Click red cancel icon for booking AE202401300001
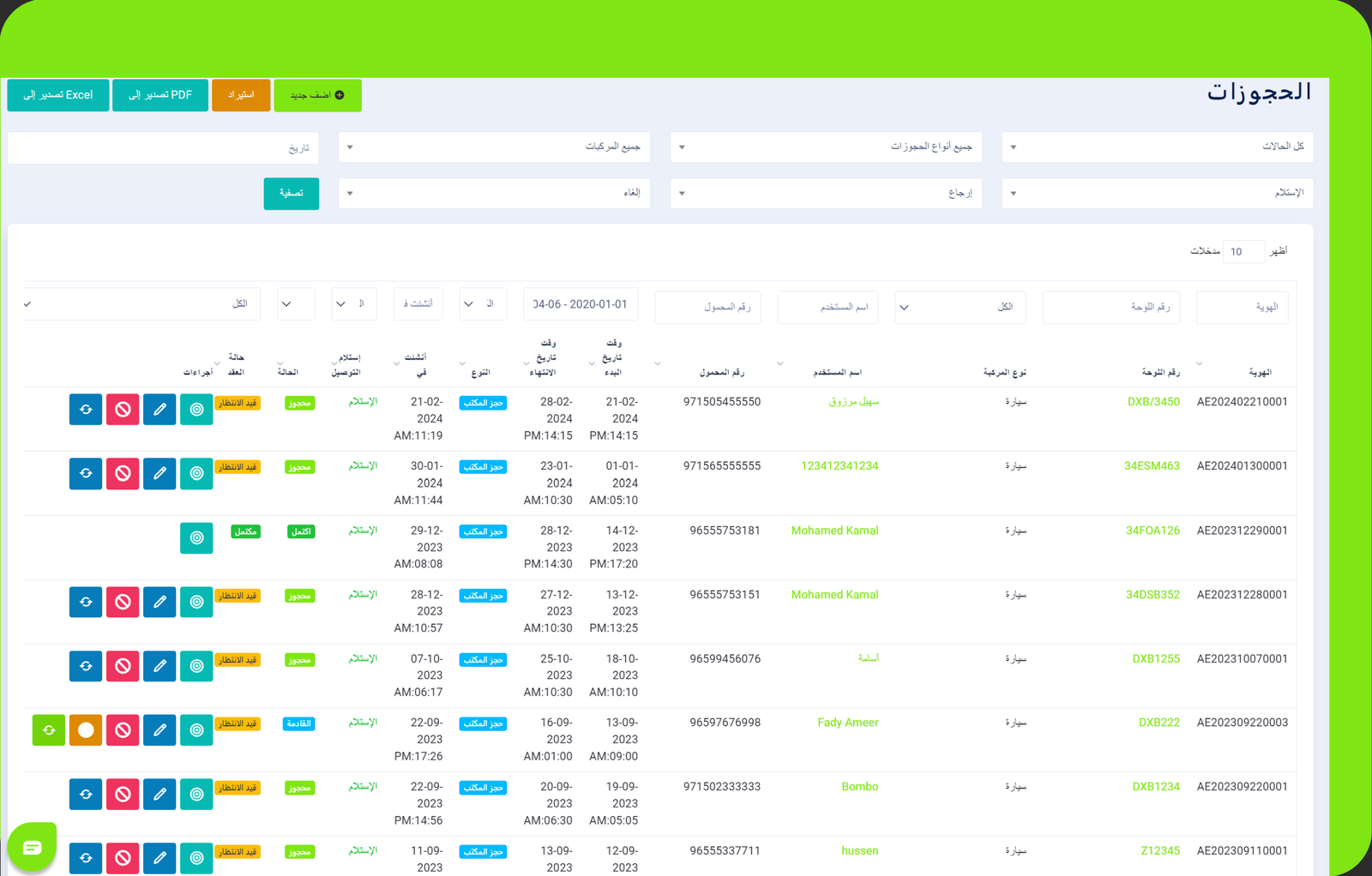This screenshot has height=876, width=1372. click(x=123, y=473)
